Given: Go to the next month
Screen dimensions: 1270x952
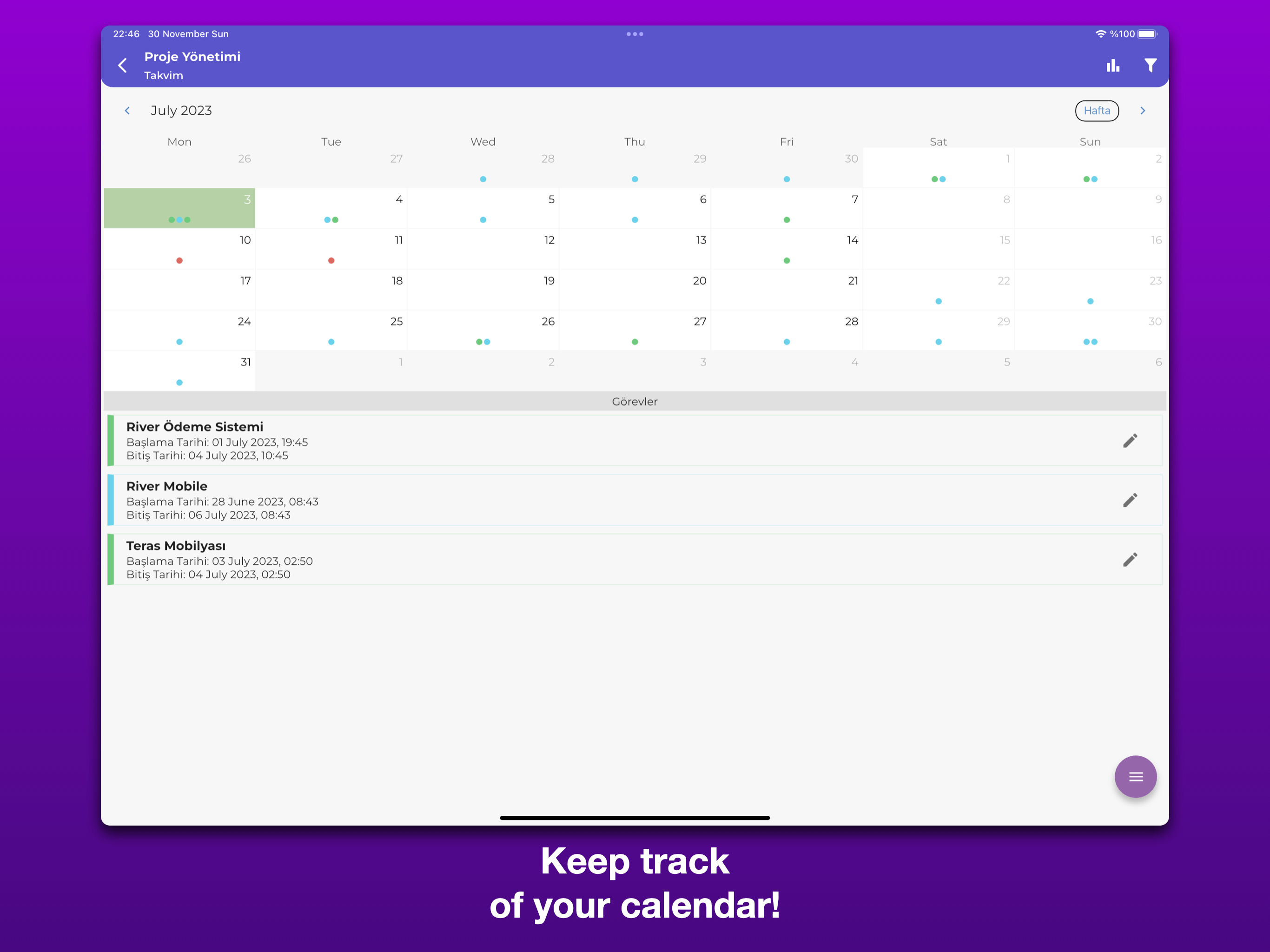Looking at the screenshot, I should tap(1143, 111).
